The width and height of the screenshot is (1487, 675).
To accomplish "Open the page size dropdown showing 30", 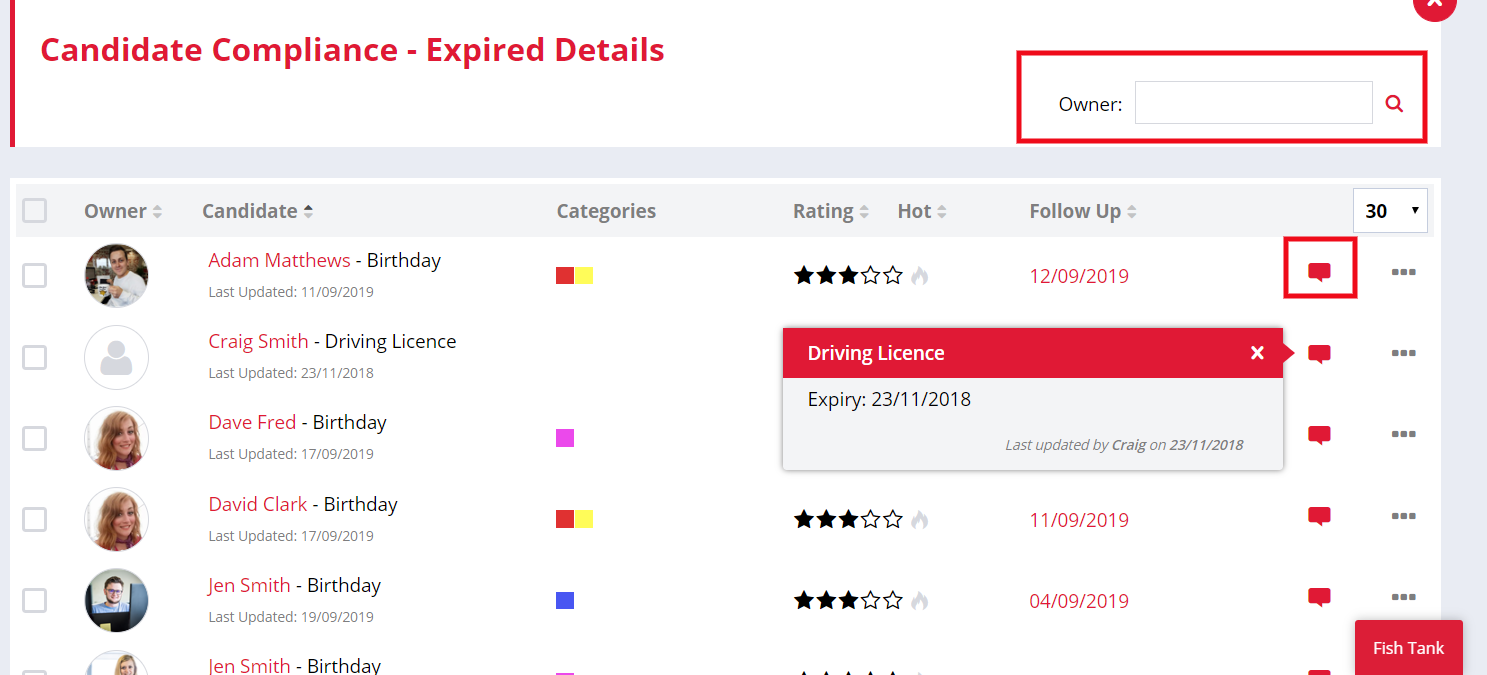I will coord(1390,210).
